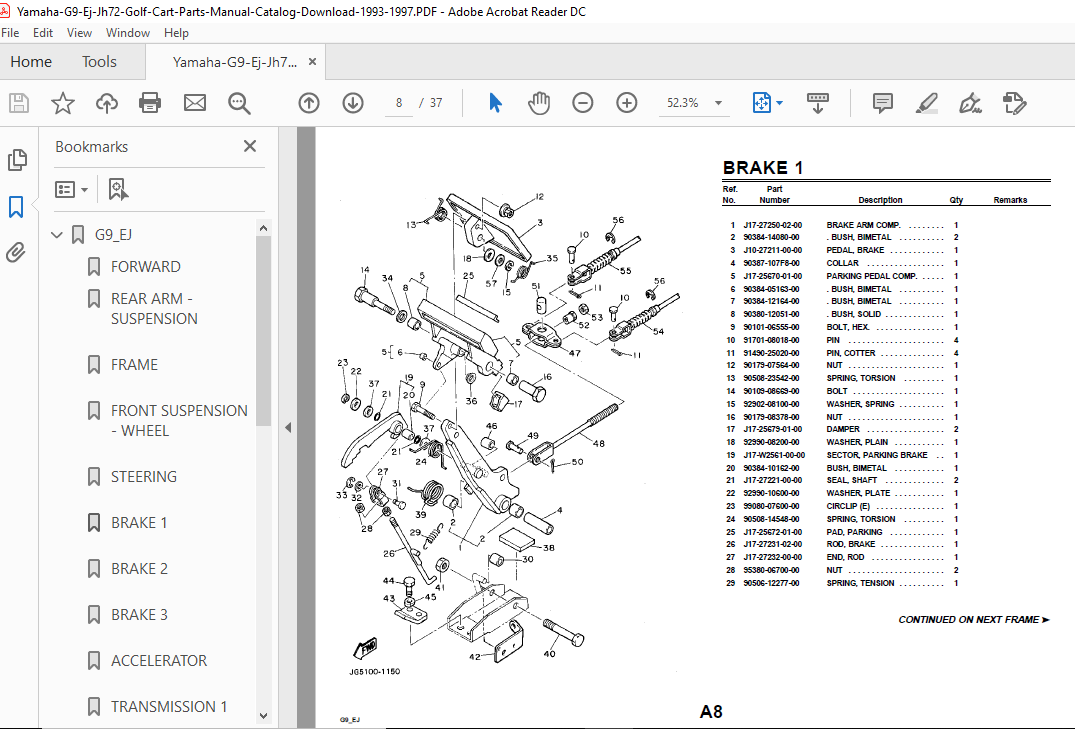This screenshot has height=729, width=1075.
Task: Send file by email envelope icon
Action: (x=195, y=103)
